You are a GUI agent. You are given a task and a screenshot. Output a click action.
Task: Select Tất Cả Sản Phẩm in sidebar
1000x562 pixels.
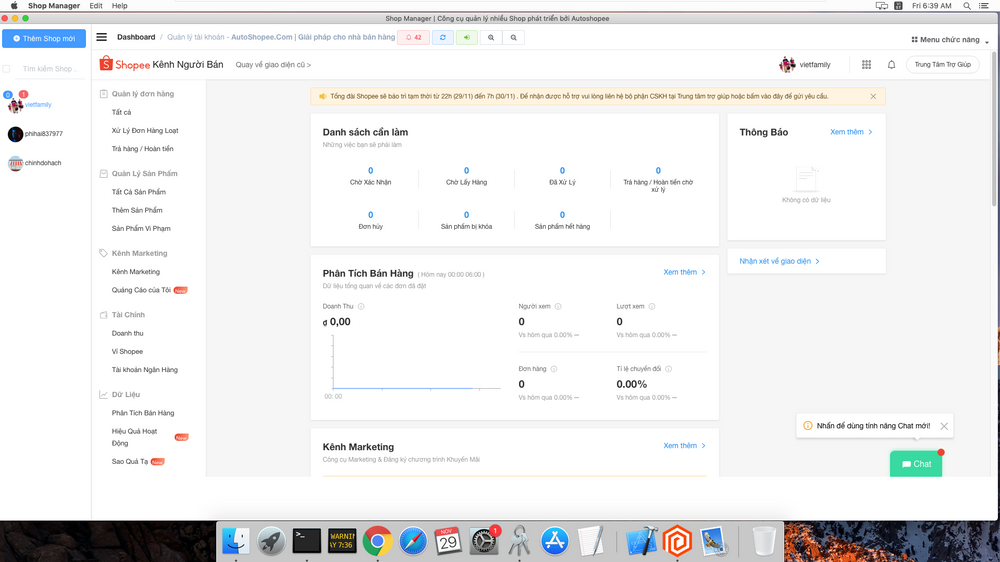[139, 192]
